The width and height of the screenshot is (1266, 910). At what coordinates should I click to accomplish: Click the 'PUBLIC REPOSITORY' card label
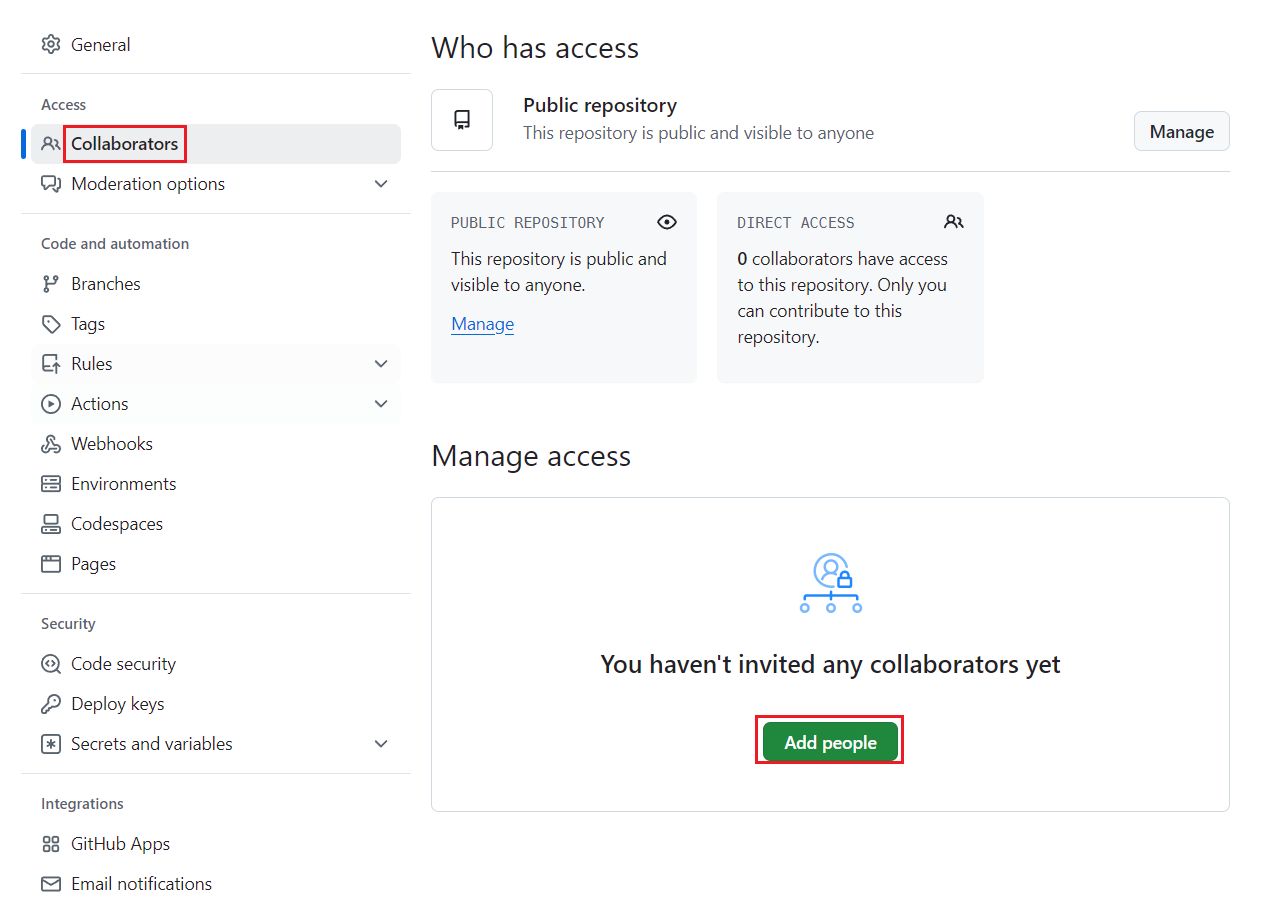coord(528,223)
